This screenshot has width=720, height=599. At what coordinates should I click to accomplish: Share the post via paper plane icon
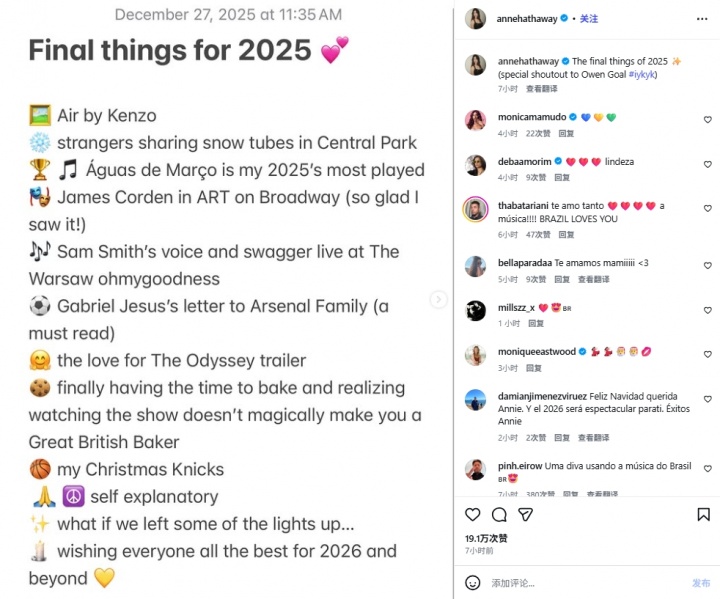pyautogui.click(x=525, y=515)
